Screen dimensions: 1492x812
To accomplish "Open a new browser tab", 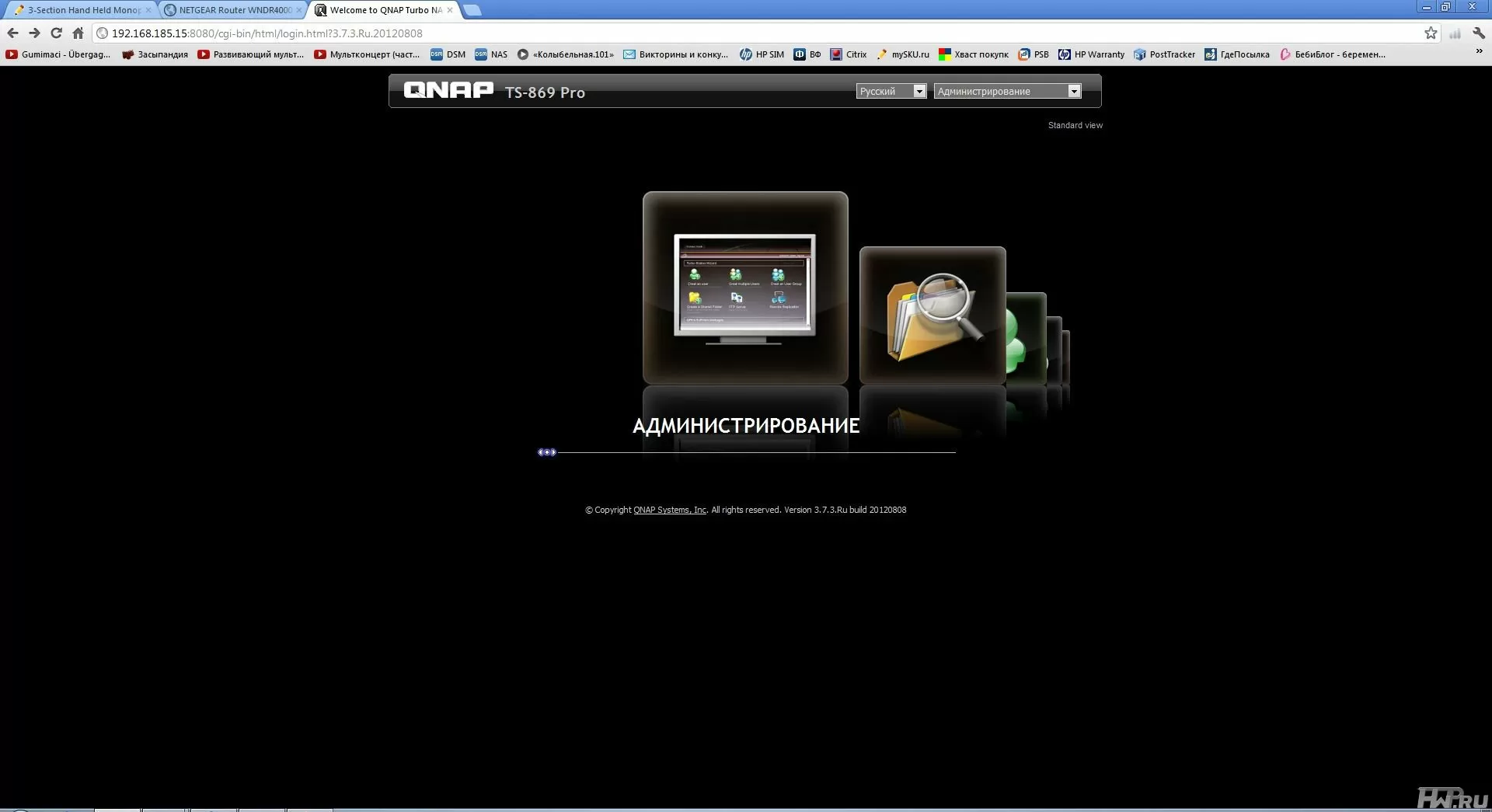I will point(472,10).
